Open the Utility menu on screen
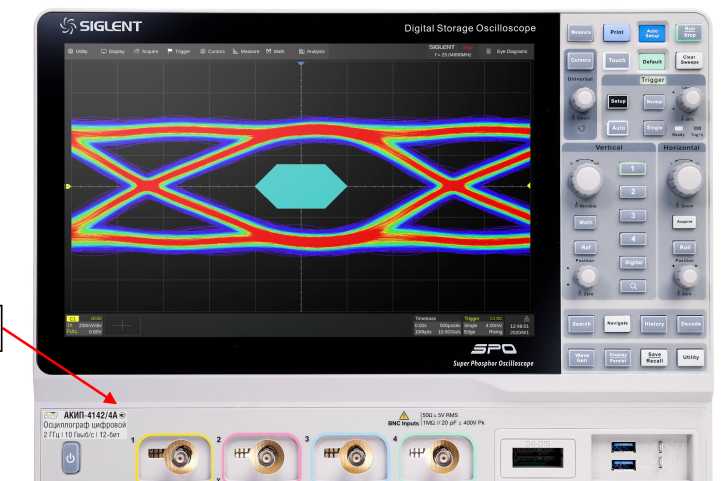721x481 pixels. 76,51
